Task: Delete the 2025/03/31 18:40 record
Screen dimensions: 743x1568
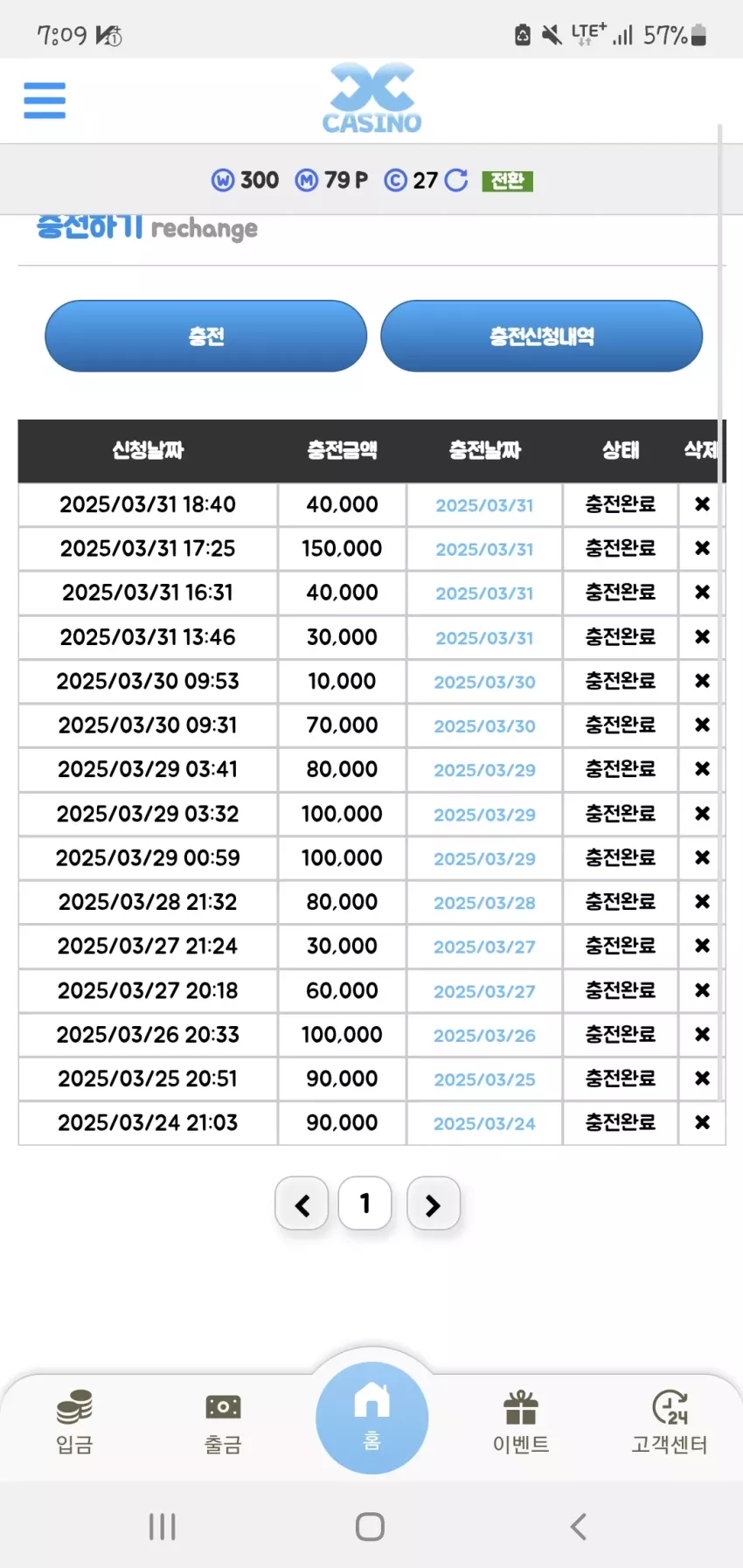Action: tap(702, 504)
